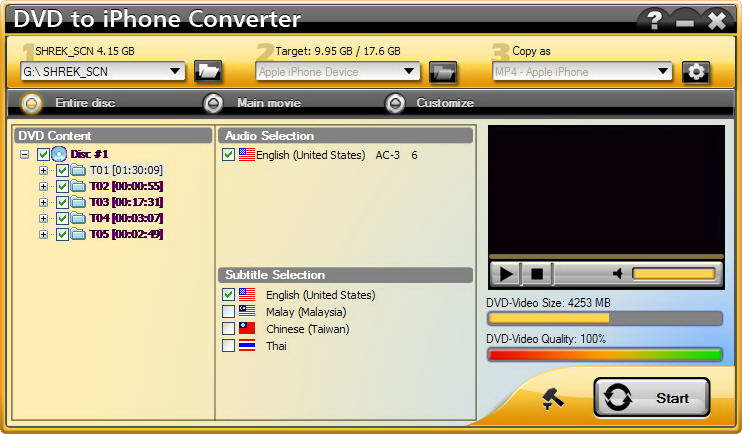Screen dimensions: 742x434
Task: Collapse the Disc #1 tree node
Action: [x=25, y=154]
